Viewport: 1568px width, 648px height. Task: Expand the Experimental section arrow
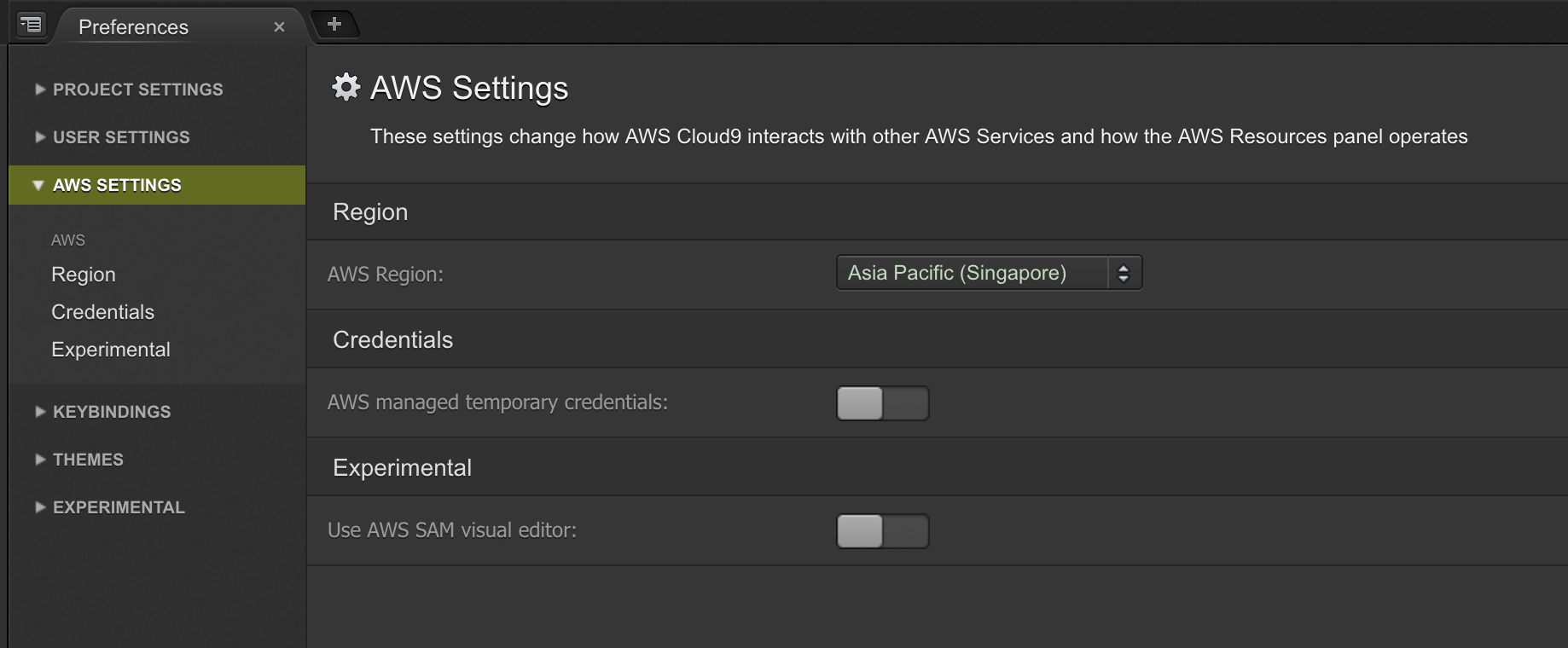click(x=40, y=506)
